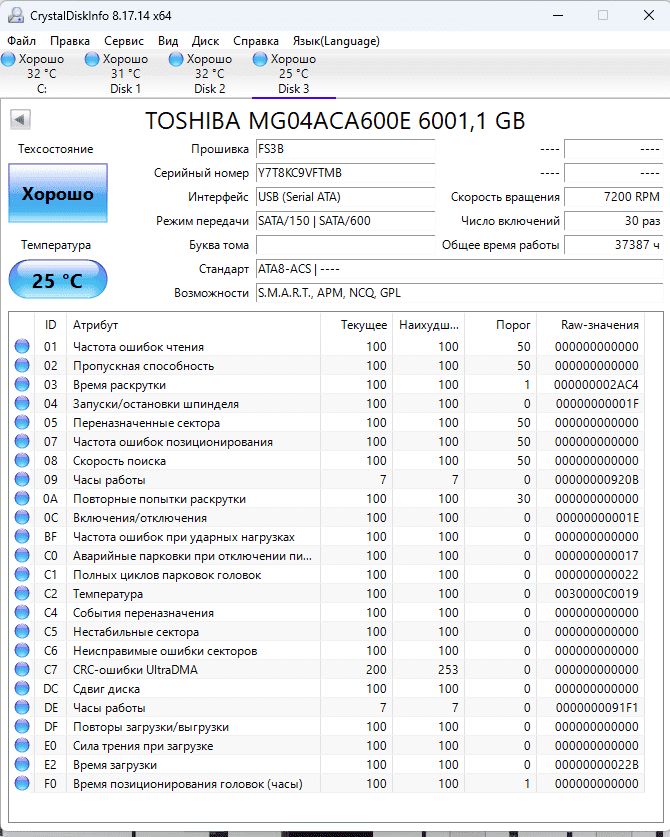
Task: Switch to Disk 1 tab
Action: pos(125,74)
